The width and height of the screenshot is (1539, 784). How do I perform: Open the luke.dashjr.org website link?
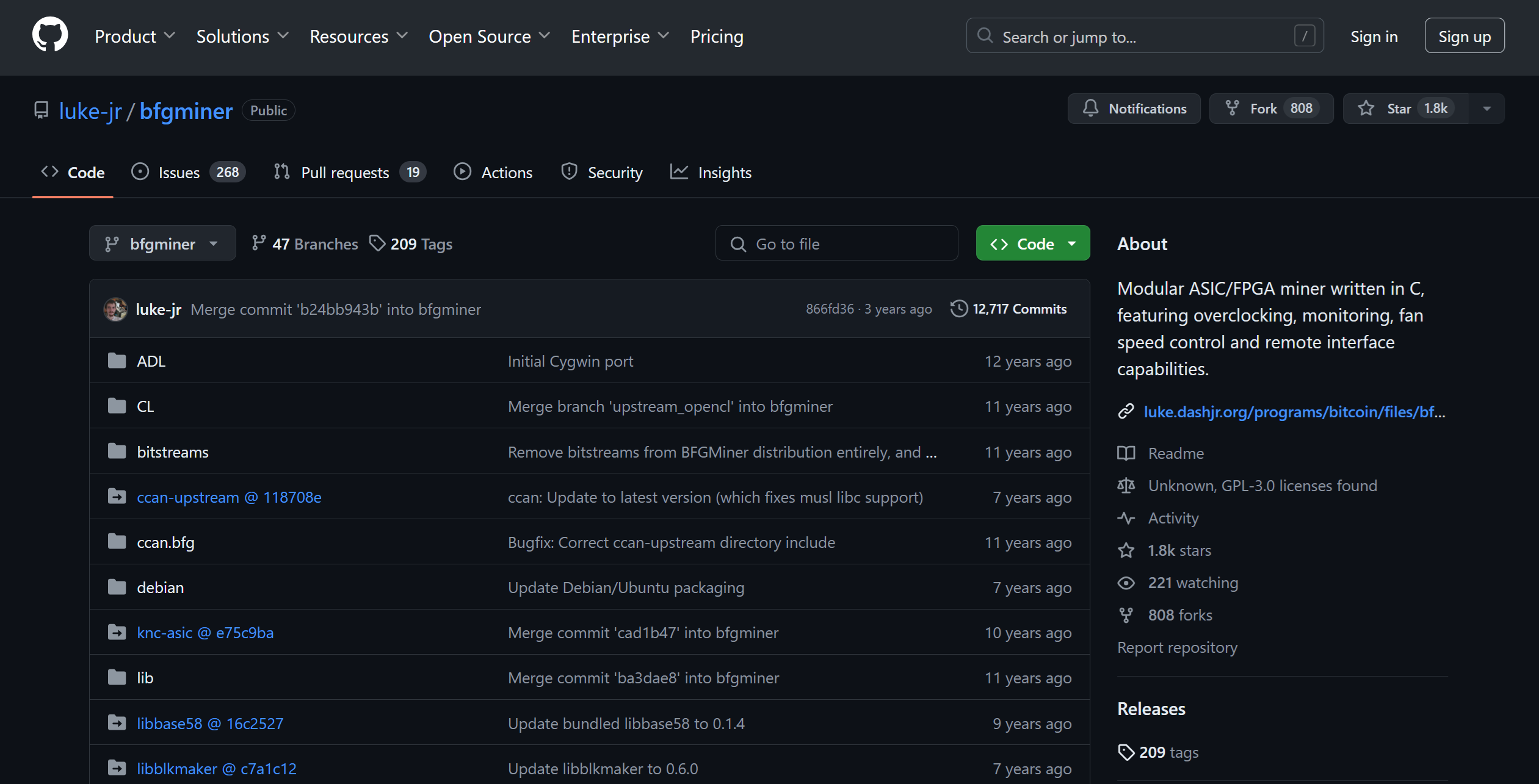[1294, 412]
